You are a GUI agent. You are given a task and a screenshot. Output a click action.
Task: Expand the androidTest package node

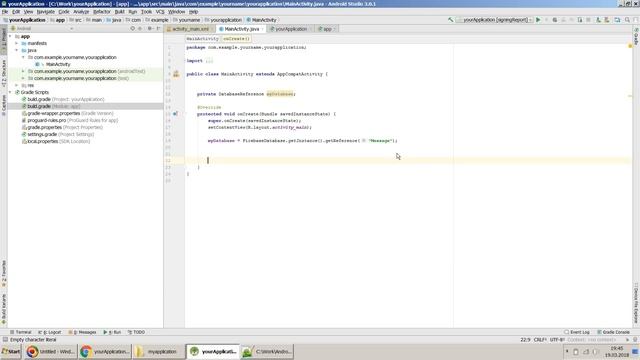23,71
